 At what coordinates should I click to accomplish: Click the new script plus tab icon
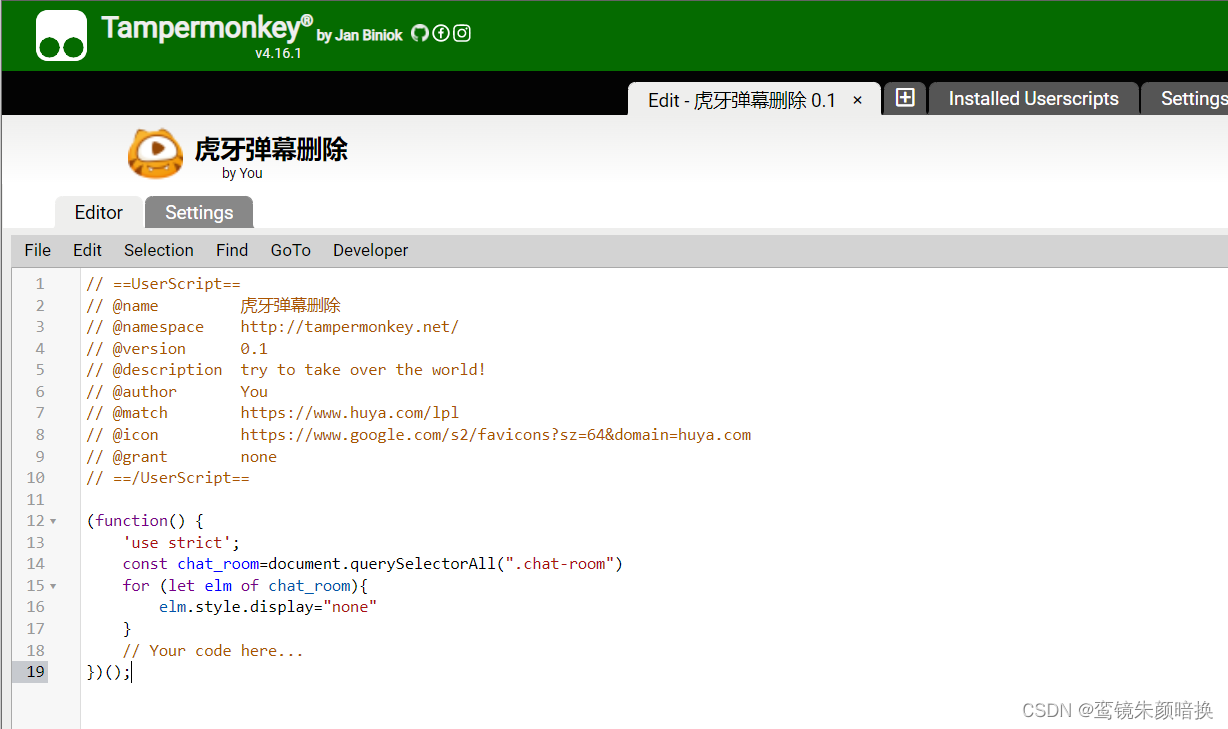tap(905, 97)
